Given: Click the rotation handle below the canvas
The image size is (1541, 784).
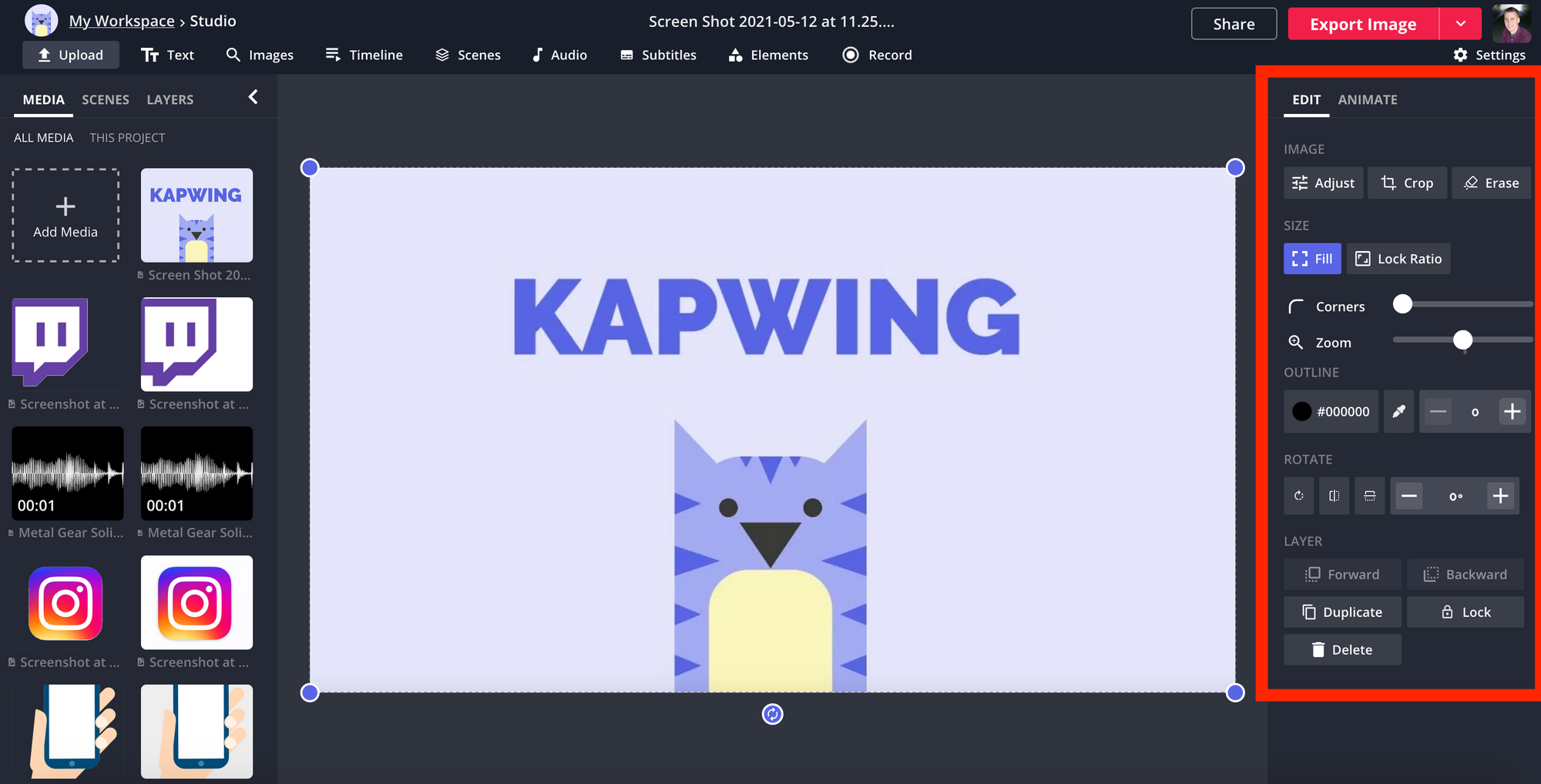Looking at the screenshot, I should point(772,715).
